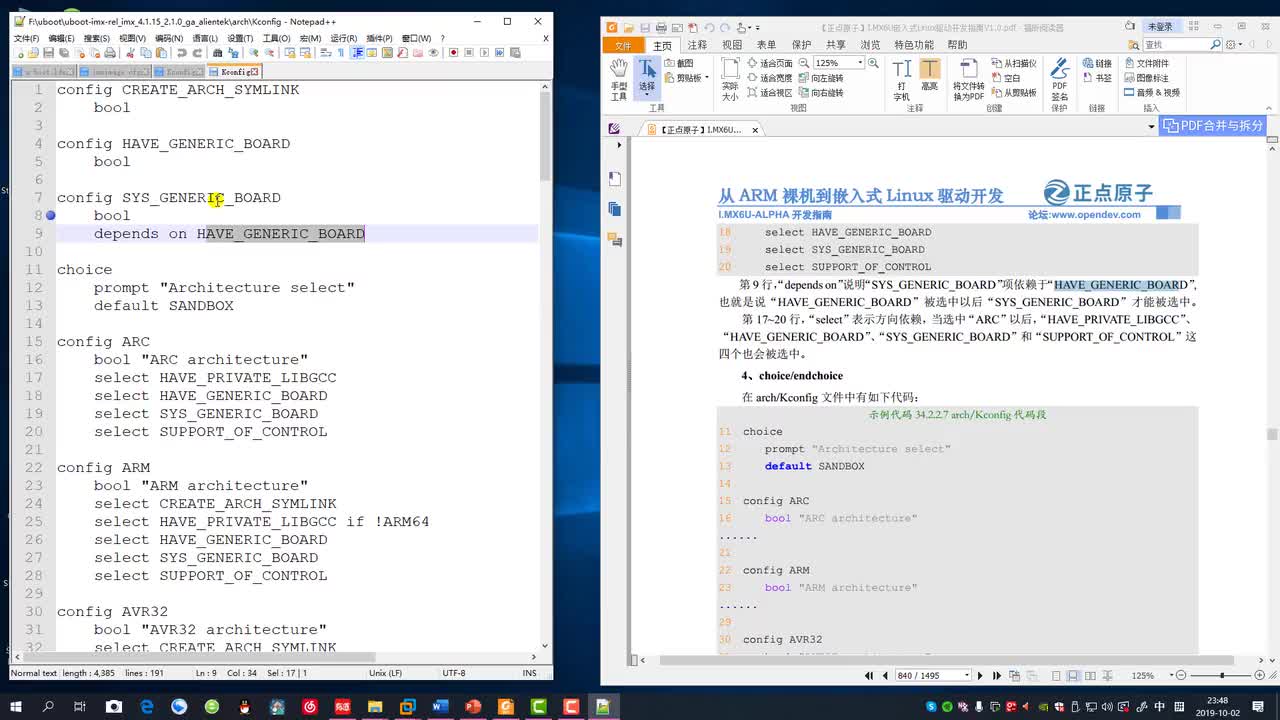1280x720 pixels.
Task: Close the active Kconfig tab
Action: click(254, 72)
